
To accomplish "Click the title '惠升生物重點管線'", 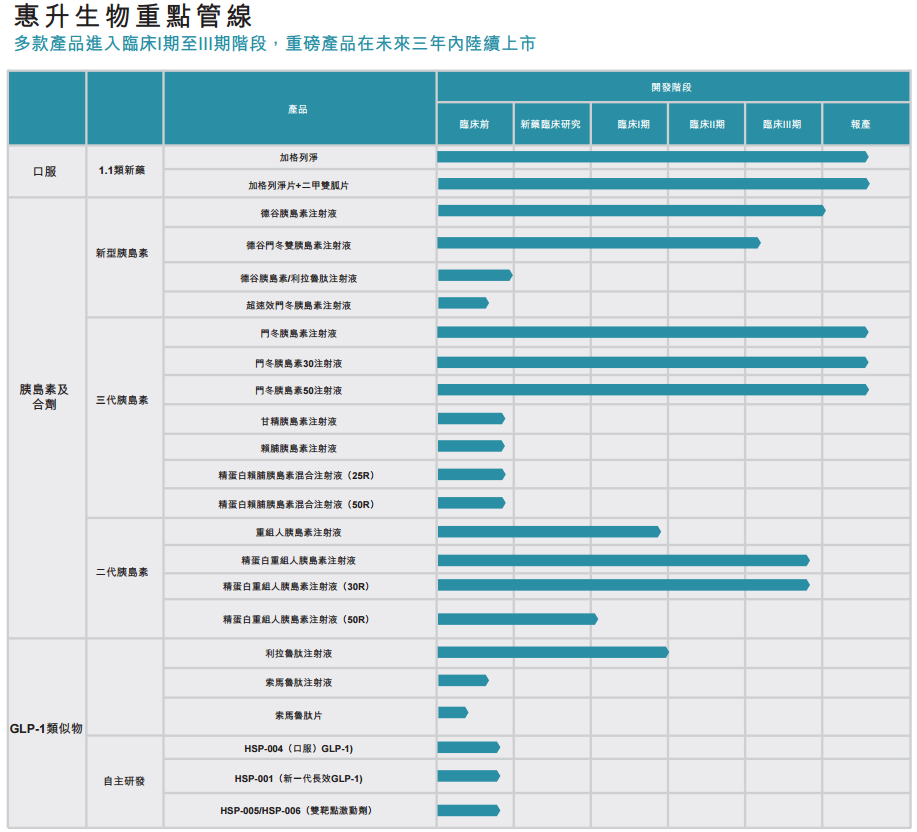I will pos(133,16).
